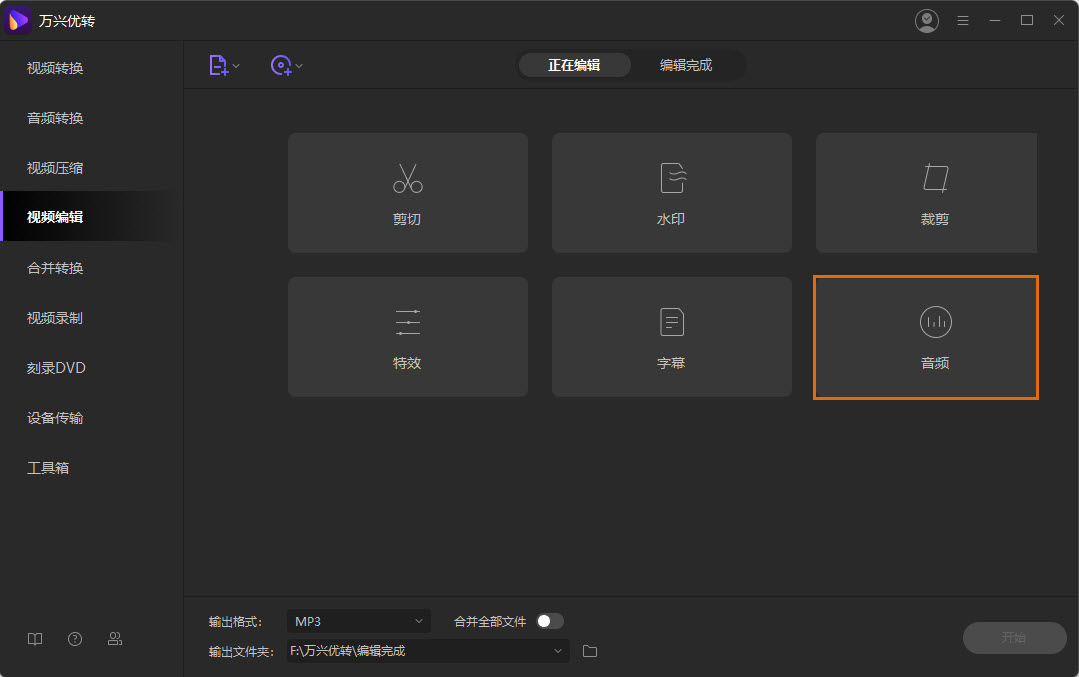The image size is (1079, 677).
Task: Toggle the 合并全部文件 merge switch
Action: [x=550, y=621]
